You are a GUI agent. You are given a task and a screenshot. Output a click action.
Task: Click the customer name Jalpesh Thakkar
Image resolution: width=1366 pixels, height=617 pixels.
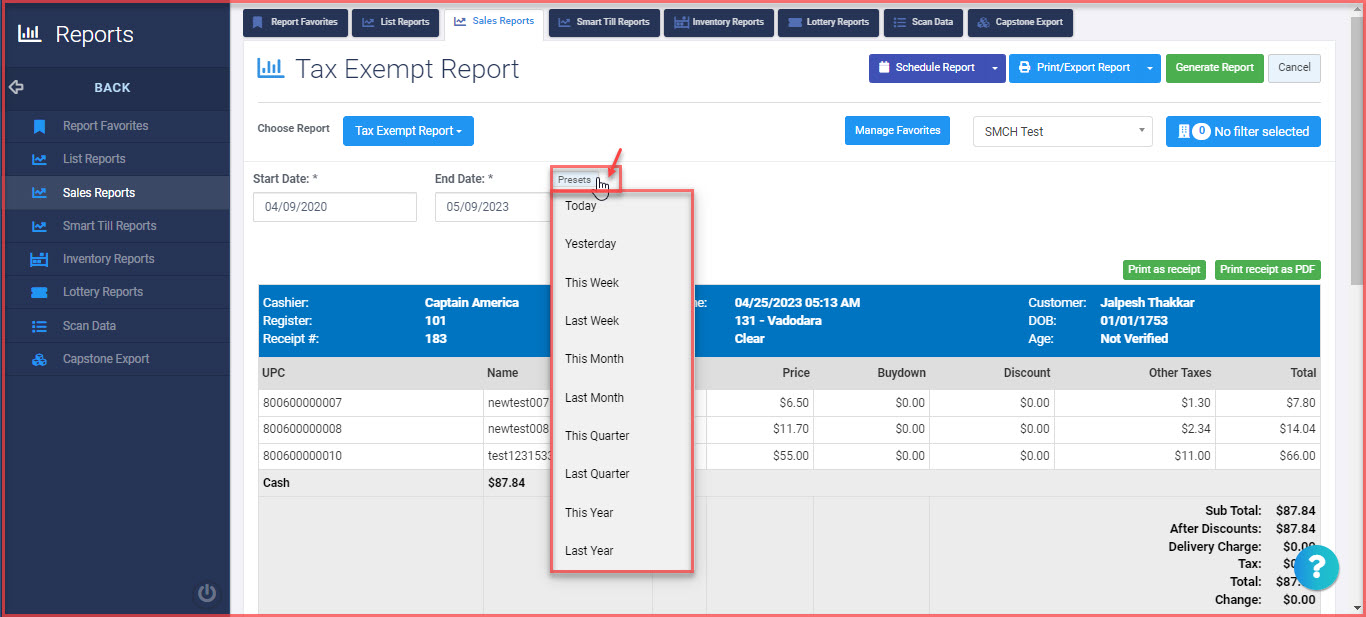click(x=1147, y=303)
